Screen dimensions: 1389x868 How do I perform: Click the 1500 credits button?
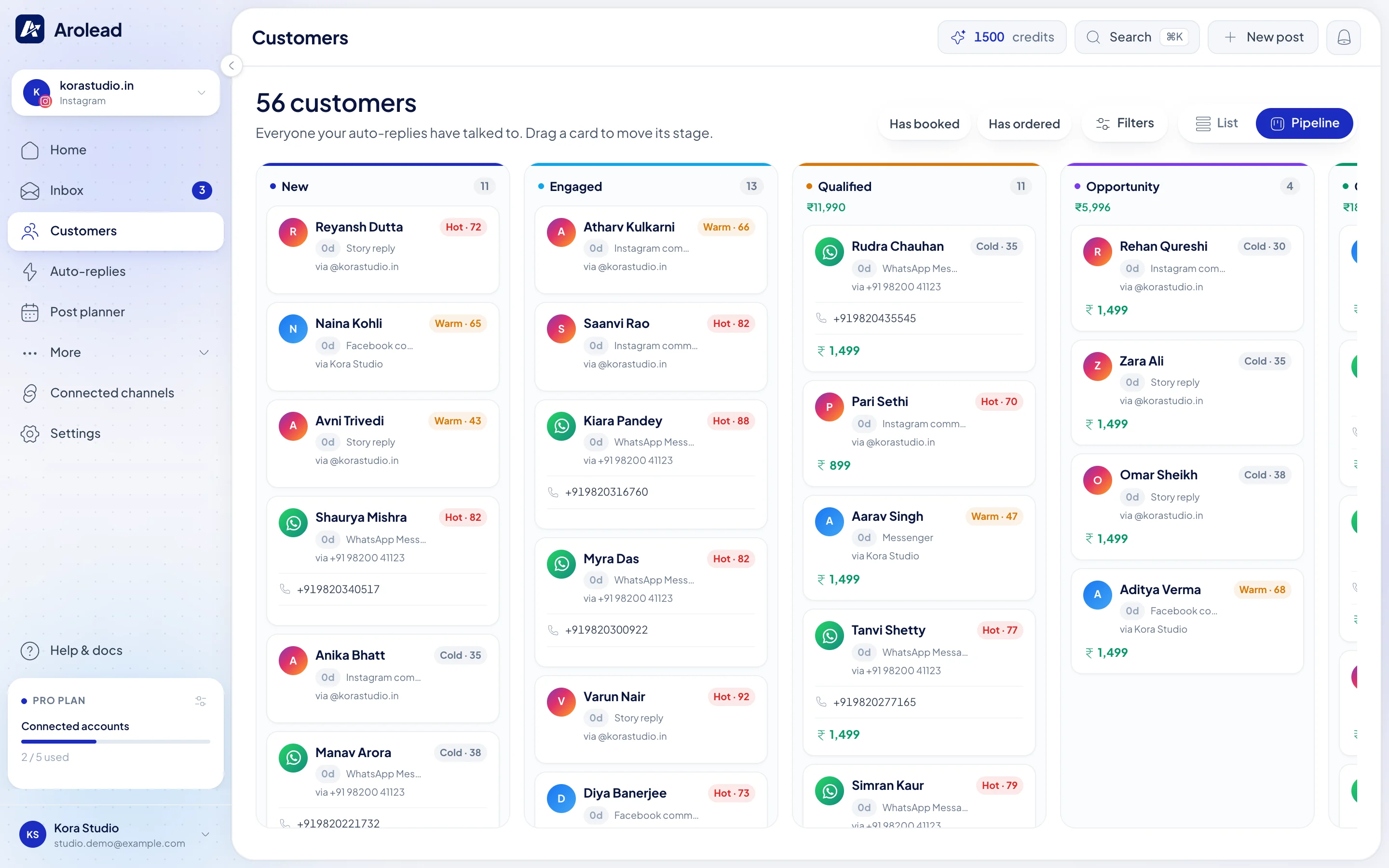[1002, 37]
